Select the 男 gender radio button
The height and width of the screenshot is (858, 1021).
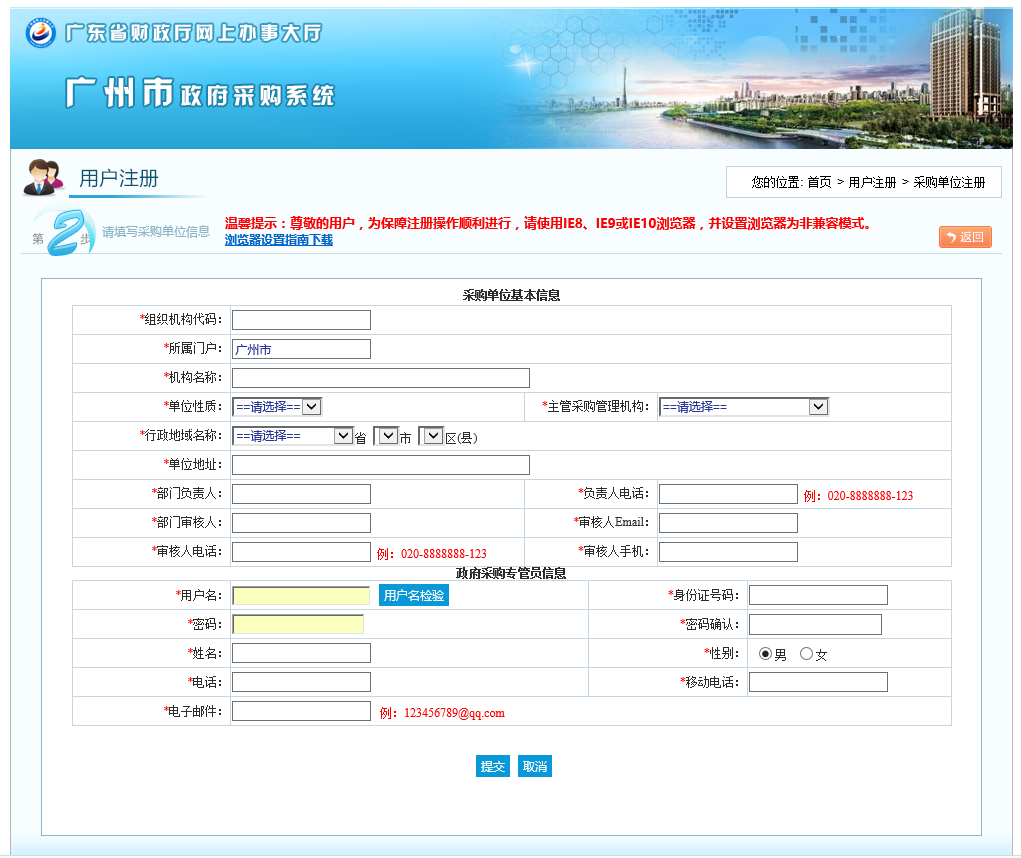pos(766,654)
